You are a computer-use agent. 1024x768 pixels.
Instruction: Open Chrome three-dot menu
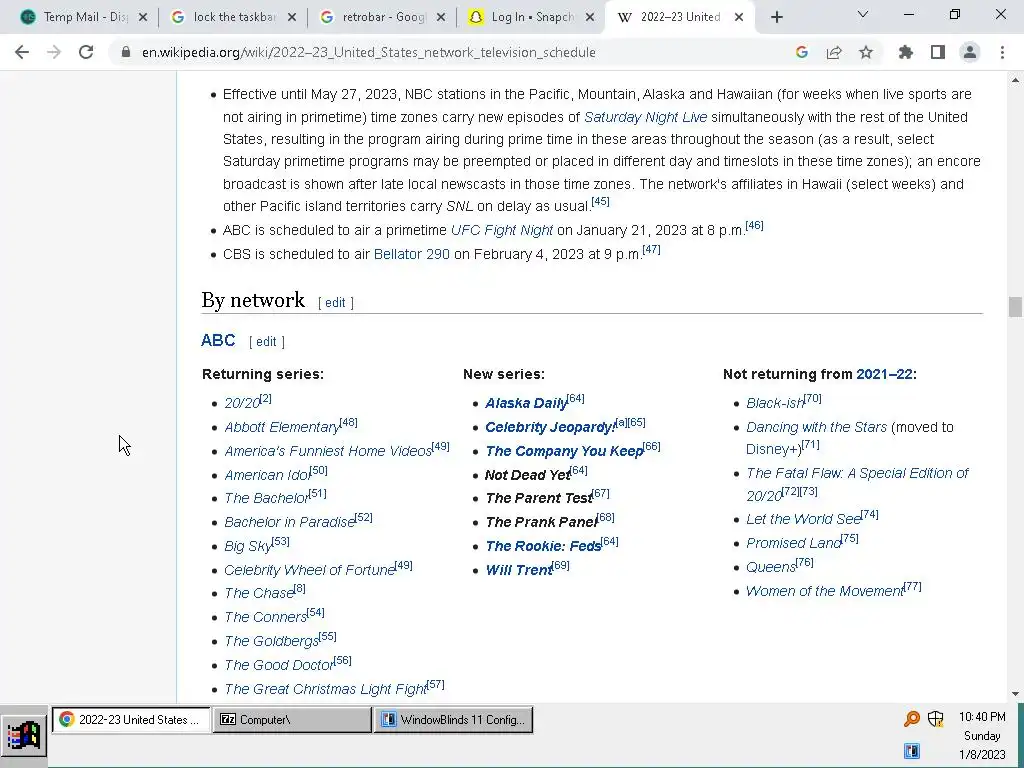pyautogui.click(x=1002, y=52)
